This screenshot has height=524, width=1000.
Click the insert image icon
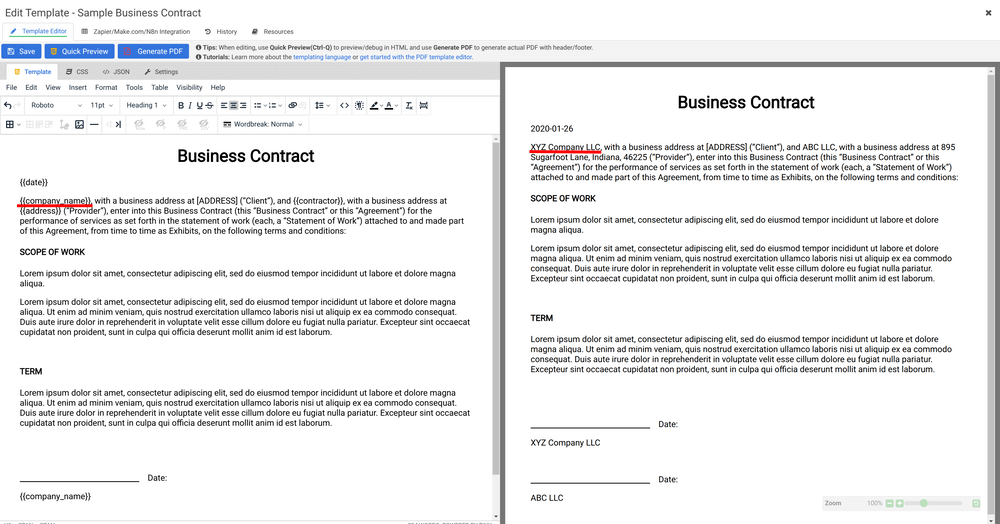point(79,124)
